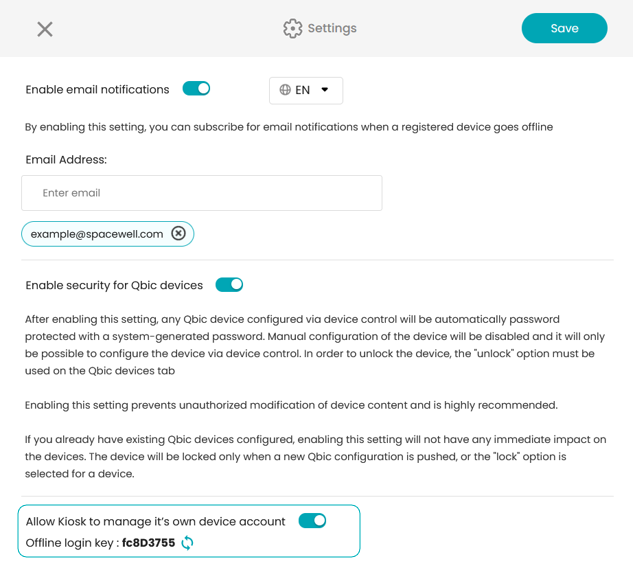Toggle Allow Kiosk to manage its own account

click(x=312, y=521)
